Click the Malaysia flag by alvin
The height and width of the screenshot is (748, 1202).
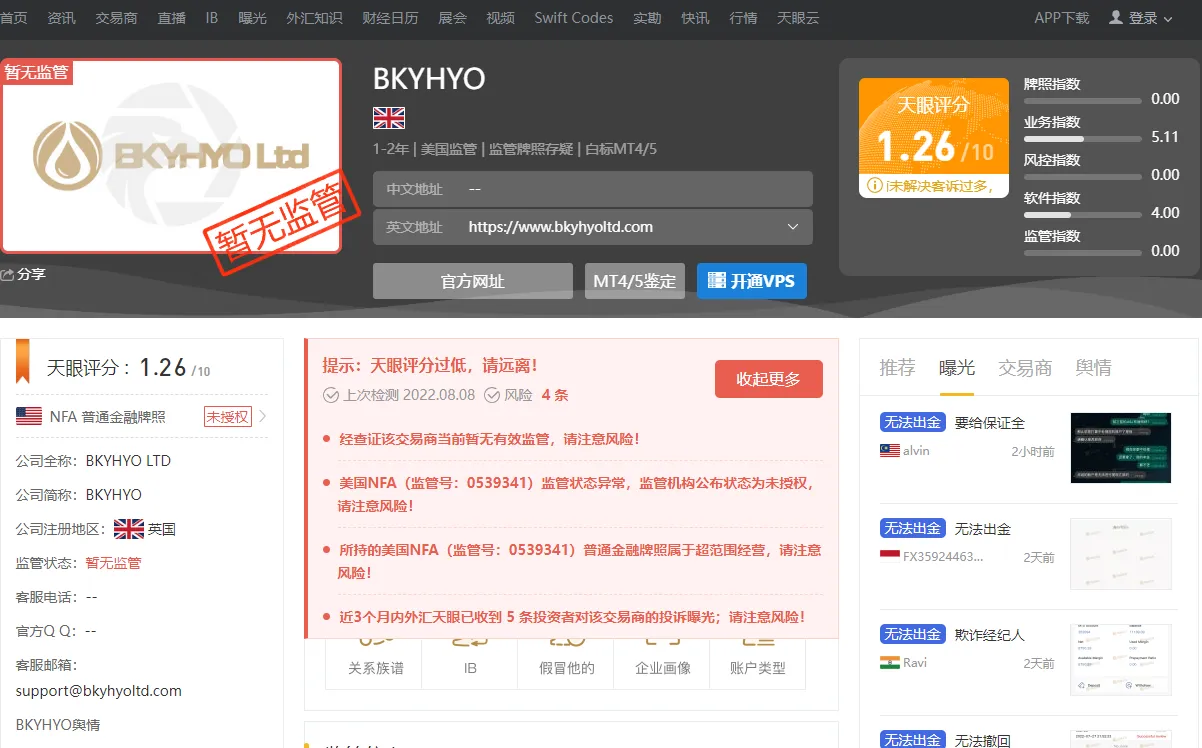point(890,451)
